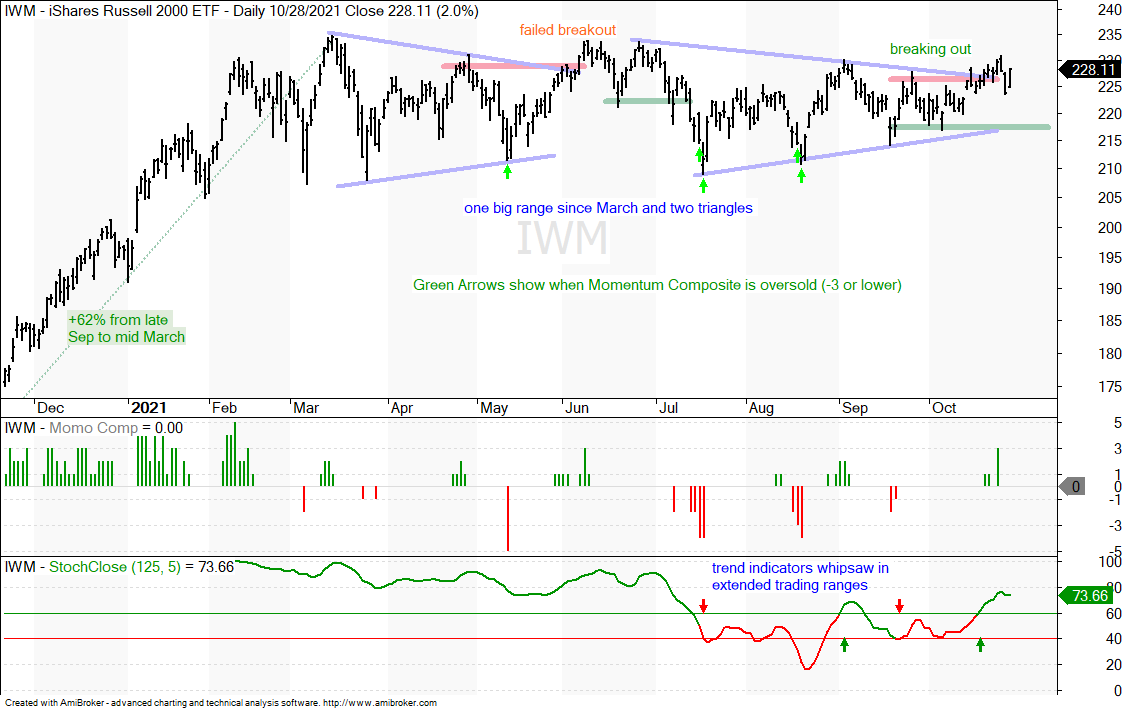The image size is (1126, 708).
Task: Click the 210 price axis label
Action: coord(1109,169)
